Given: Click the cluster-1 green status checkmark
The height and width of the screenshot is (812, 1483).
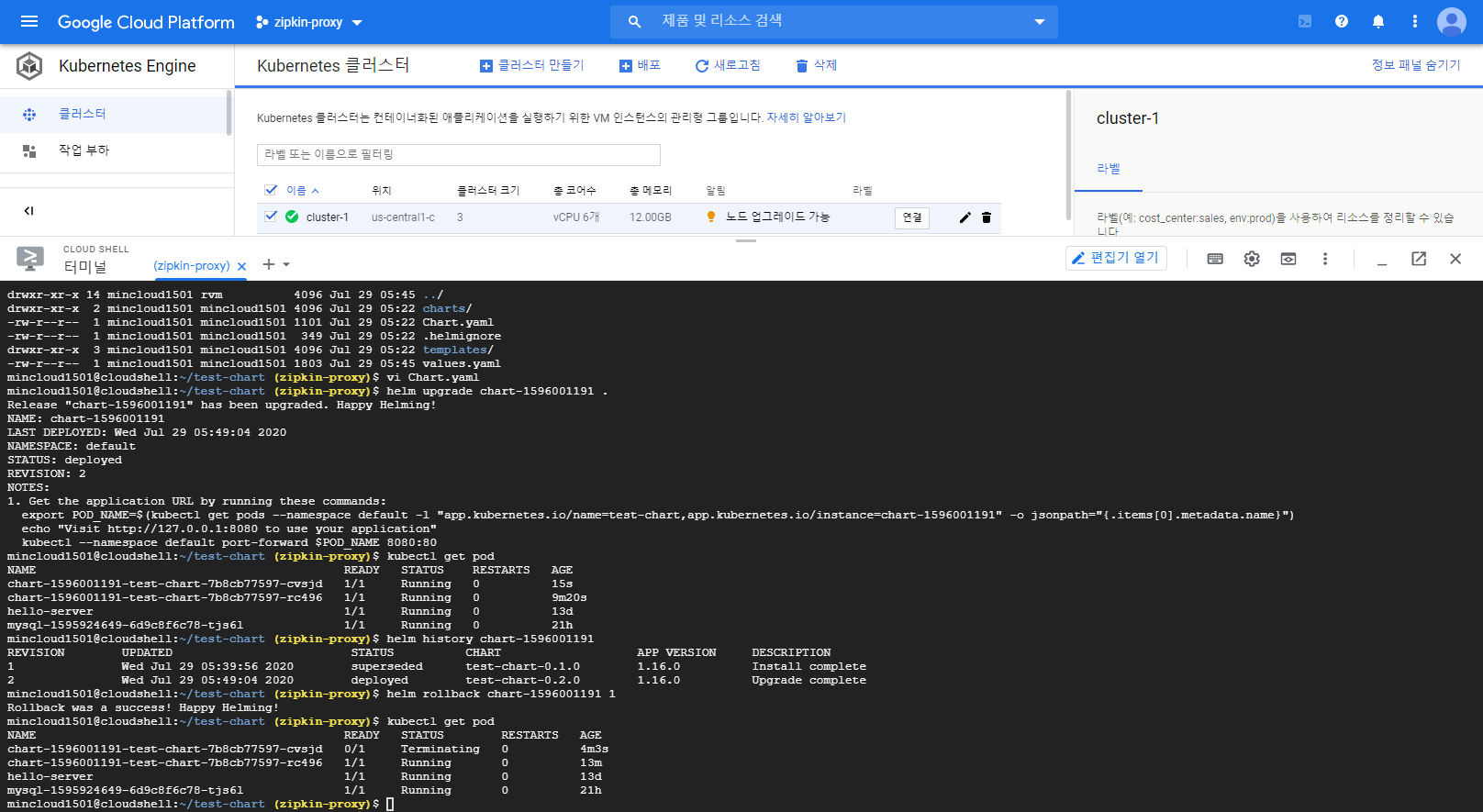Looking at the screenshot, I should [x=292, y=217].
